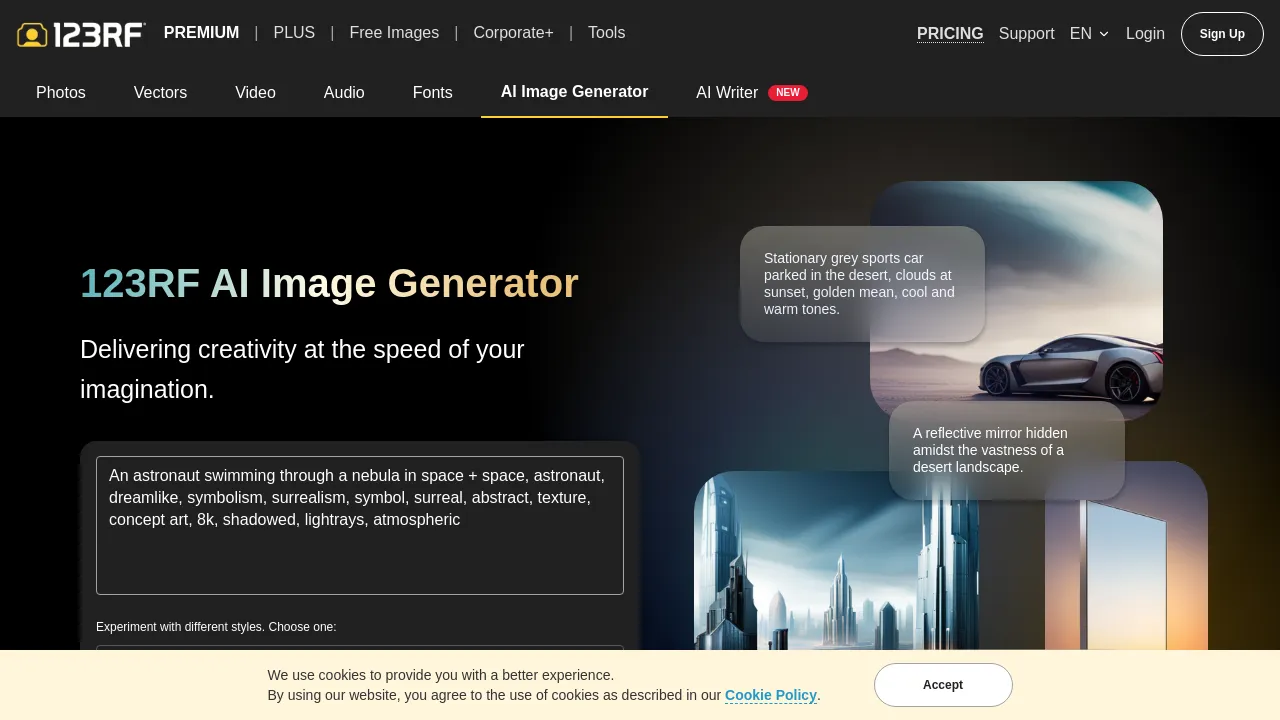Switch to the Vectors tab
This screenshot has height=720, width=1280.
(160, 92)
